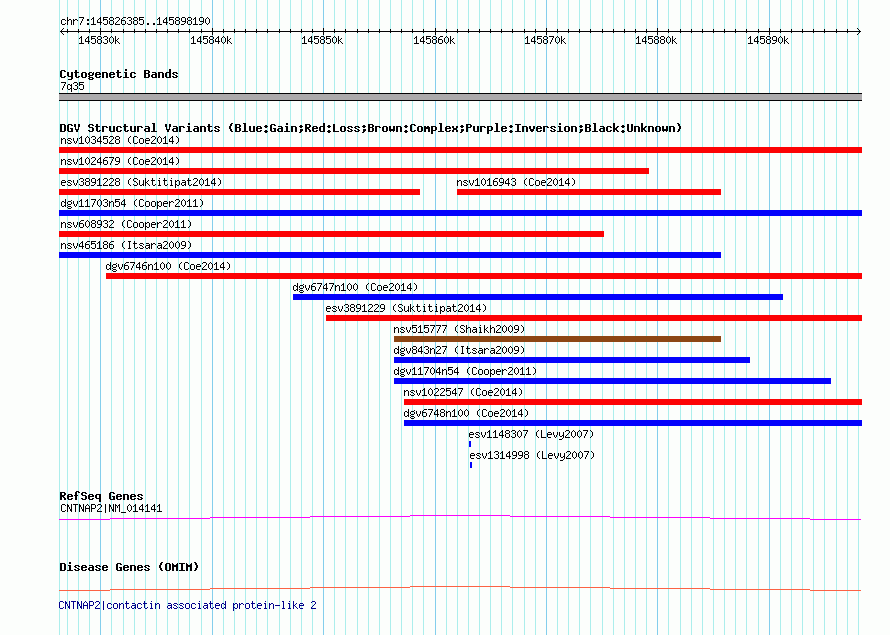This screenshot has width=890, height=635.
Task: Click the dgv6748n100 (Coe2014) label
Action: 466,413
